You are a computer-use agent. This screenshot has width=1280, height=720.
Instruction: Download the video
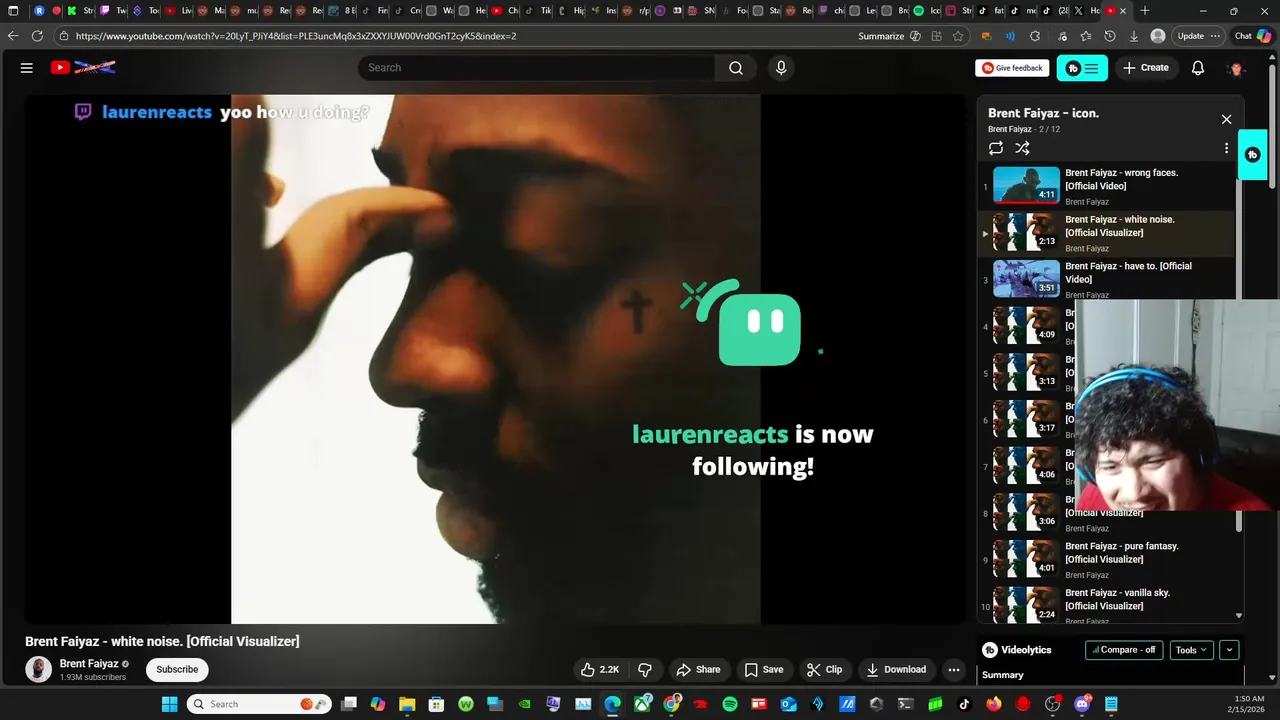[896, 670]
